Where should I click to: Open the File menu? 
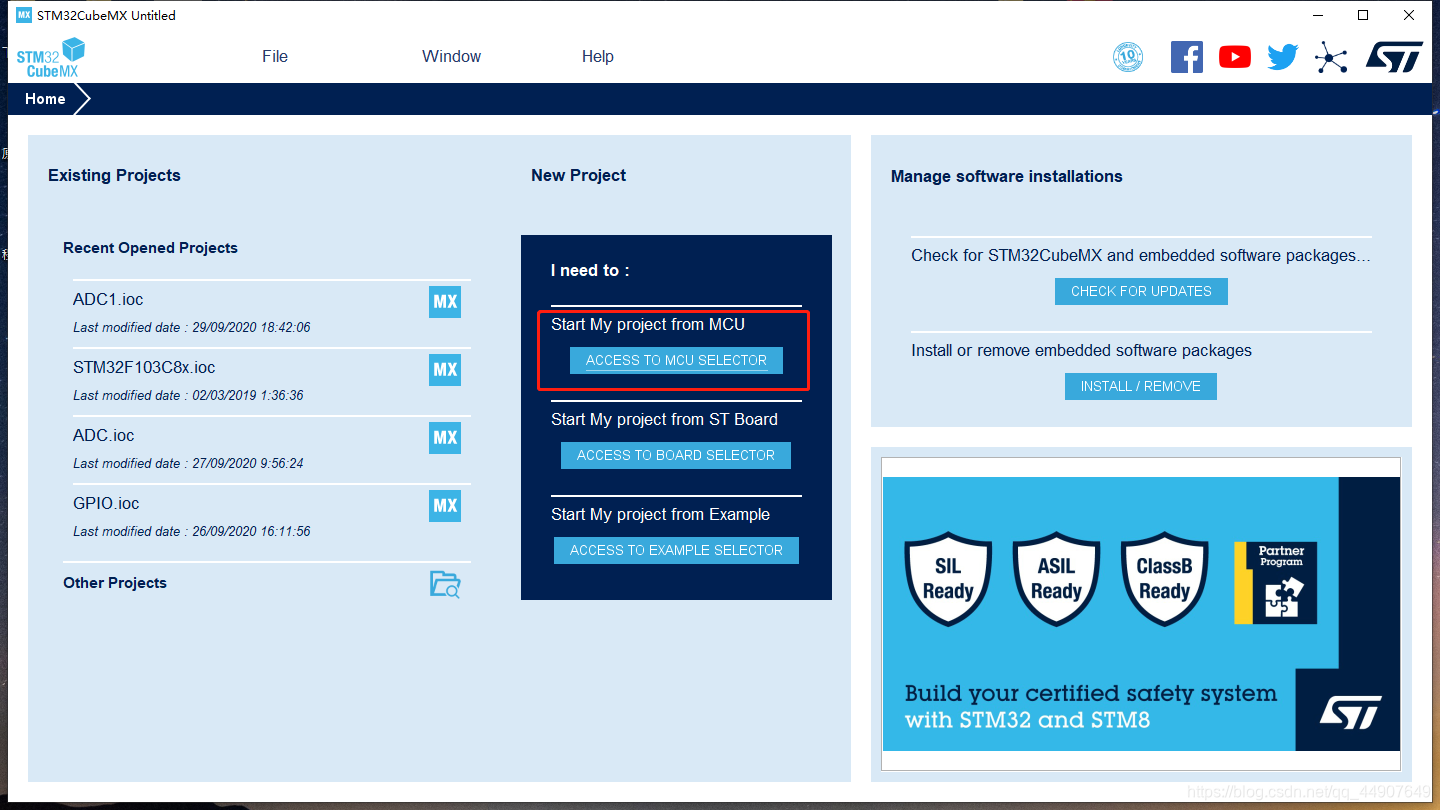coord(275,57)
